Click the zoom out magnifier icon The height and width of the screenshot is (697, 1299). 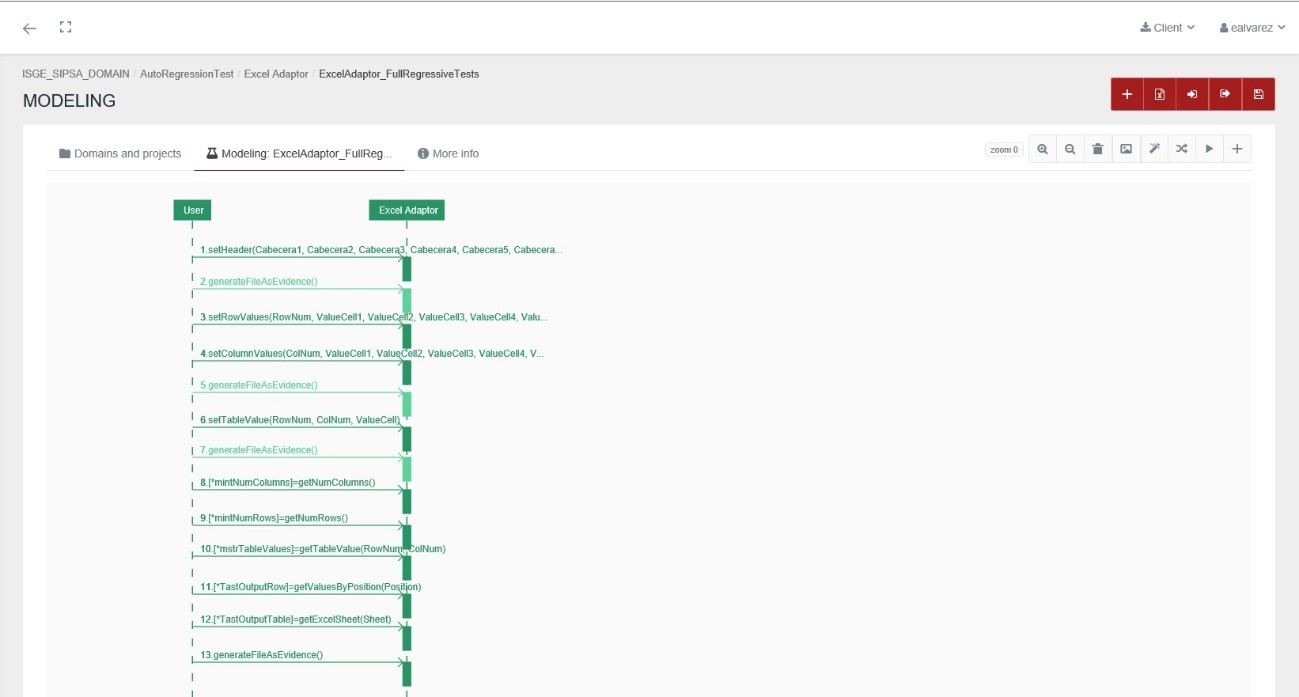click(1070, 149)
